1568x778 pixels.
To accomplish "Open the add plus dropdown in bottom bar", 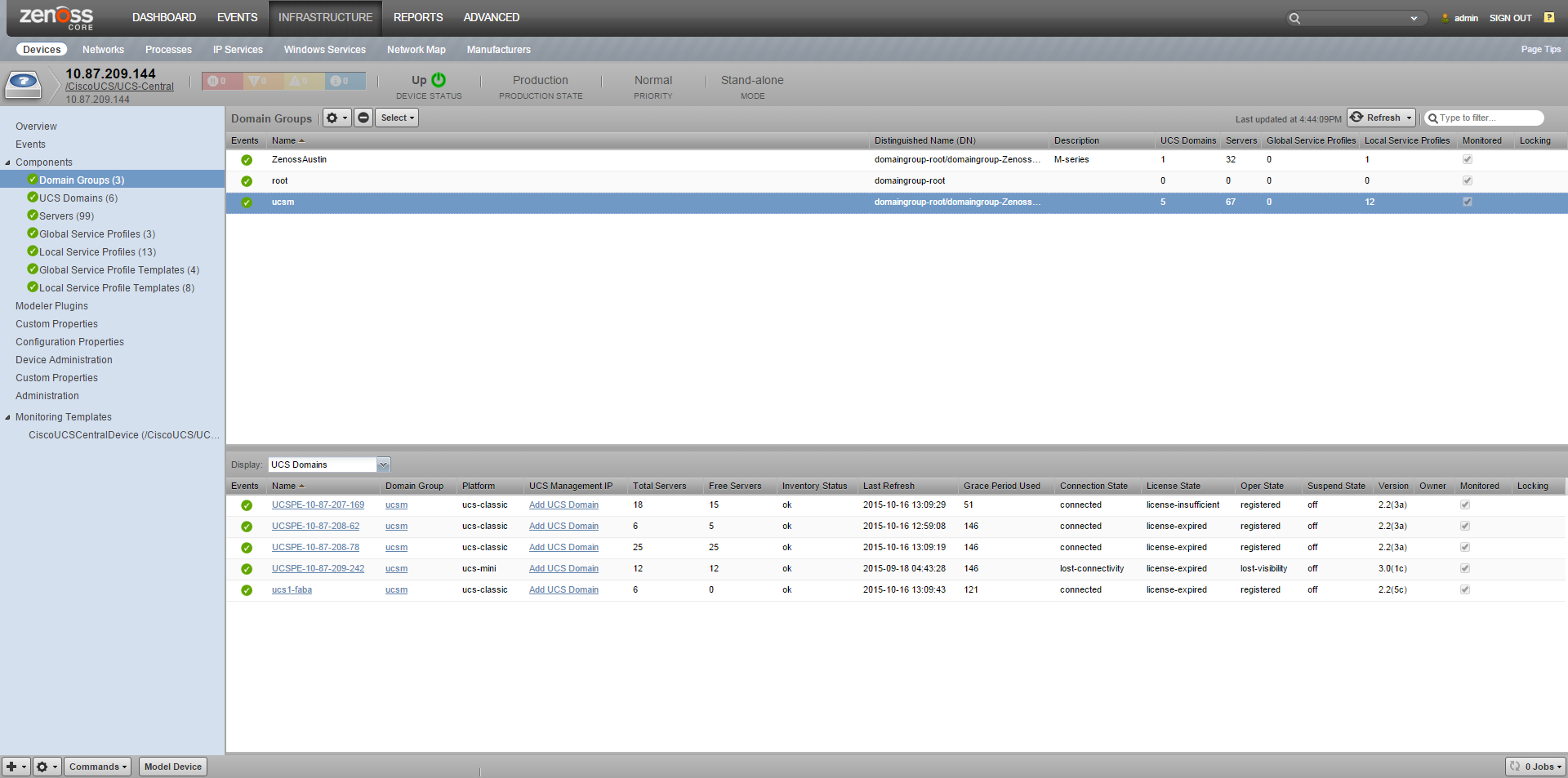I will pos(16,767).
